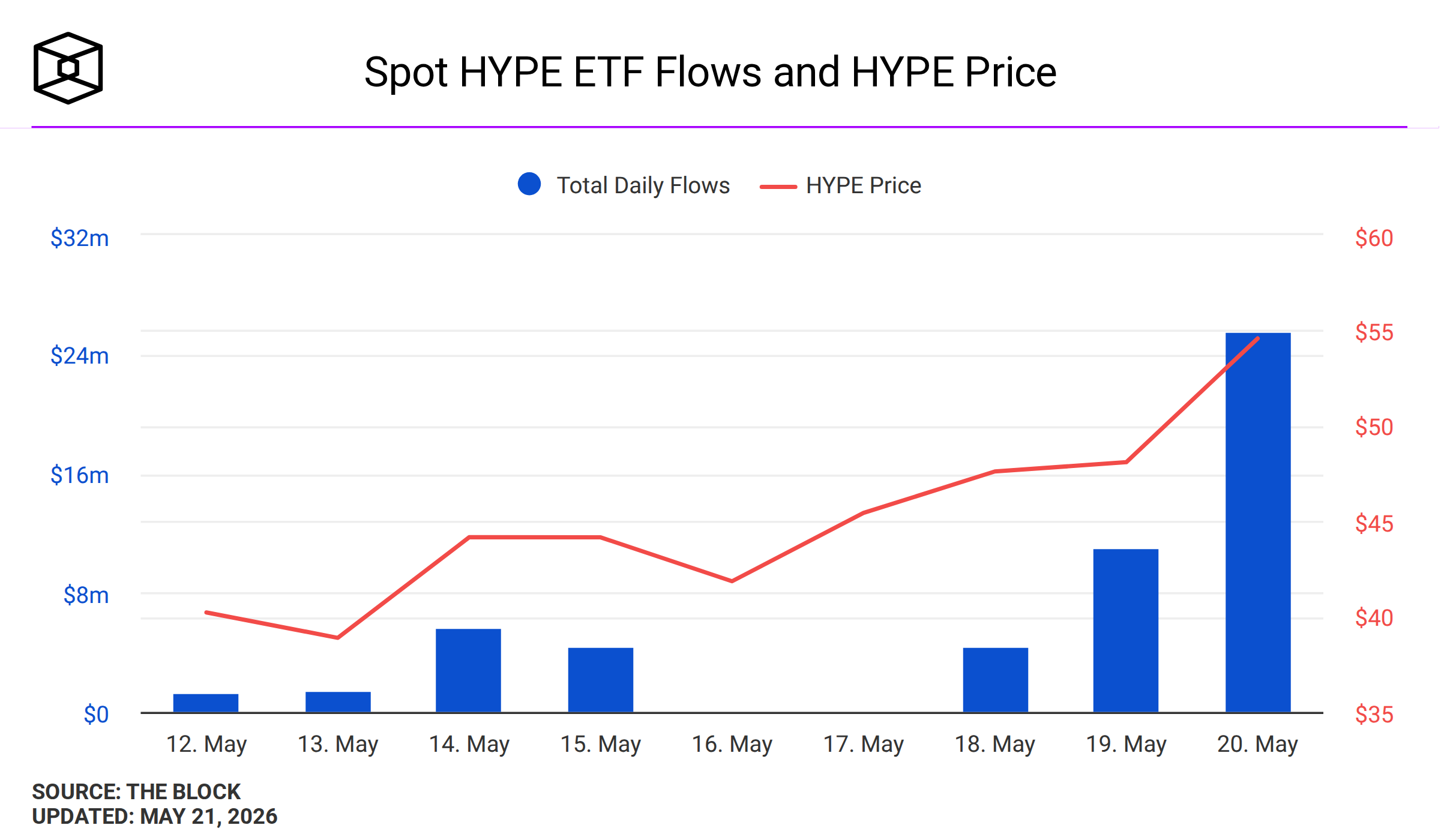Select the 20. May flows bar

coord(1258,523)
